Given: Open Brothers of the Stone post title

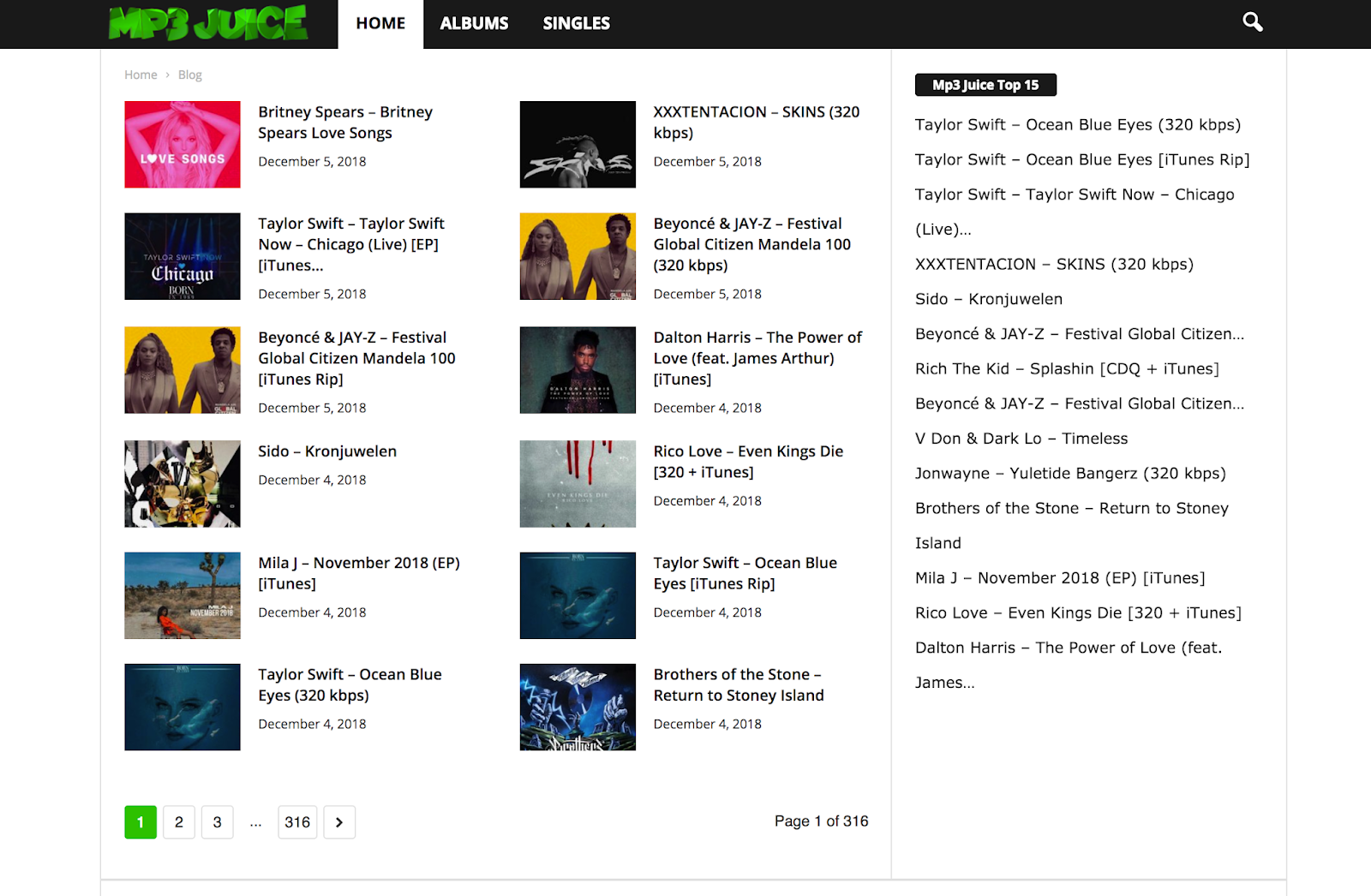Looking at the screenshot, I should [x=739, y=684].
